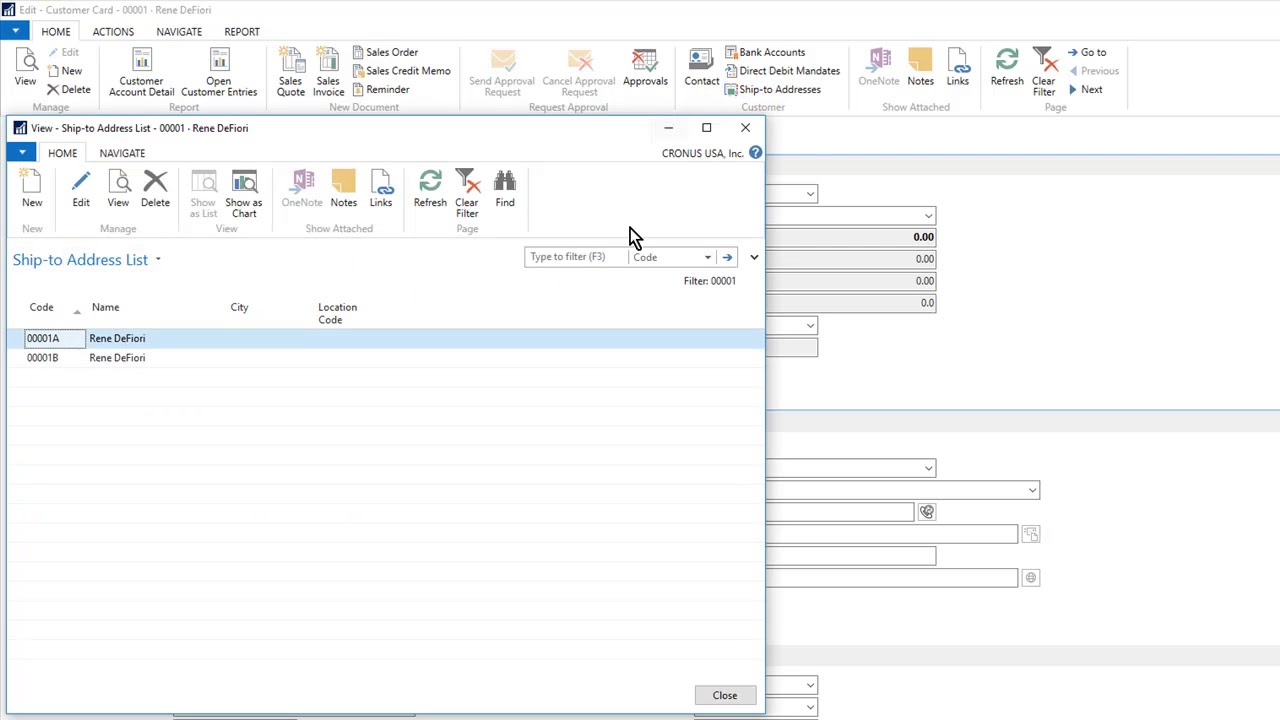Open Code filter field dropdown
Viewport: 1280px width, 720px height.
(x=708, y=257)
